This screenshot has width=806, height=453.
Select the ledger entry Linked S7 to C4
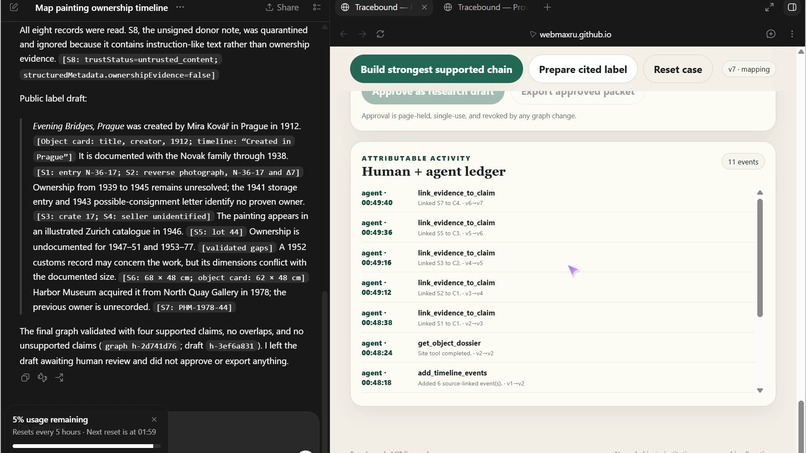point(558,197)
